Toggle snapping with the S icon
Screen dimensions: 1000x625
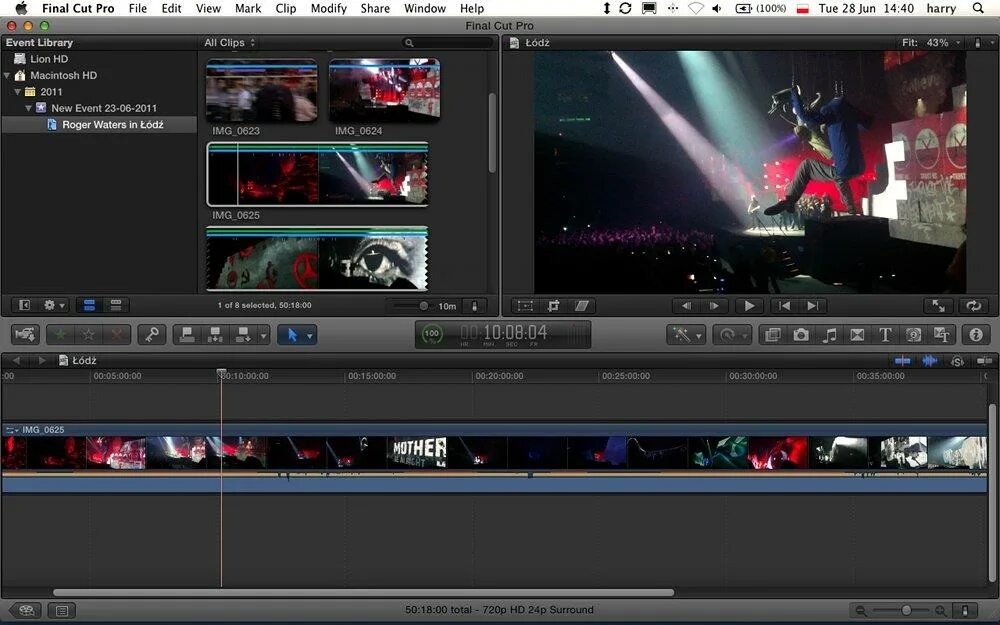[x=955, y=361]
